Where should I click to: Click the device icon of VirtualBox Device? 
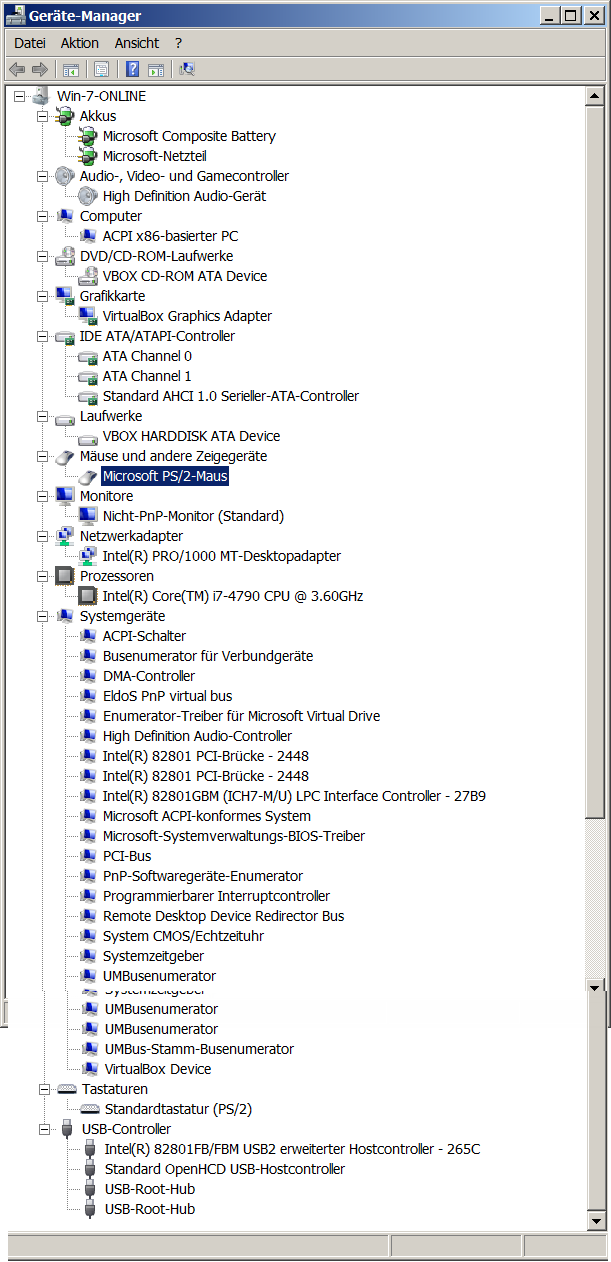click(x=91, y=1069)
